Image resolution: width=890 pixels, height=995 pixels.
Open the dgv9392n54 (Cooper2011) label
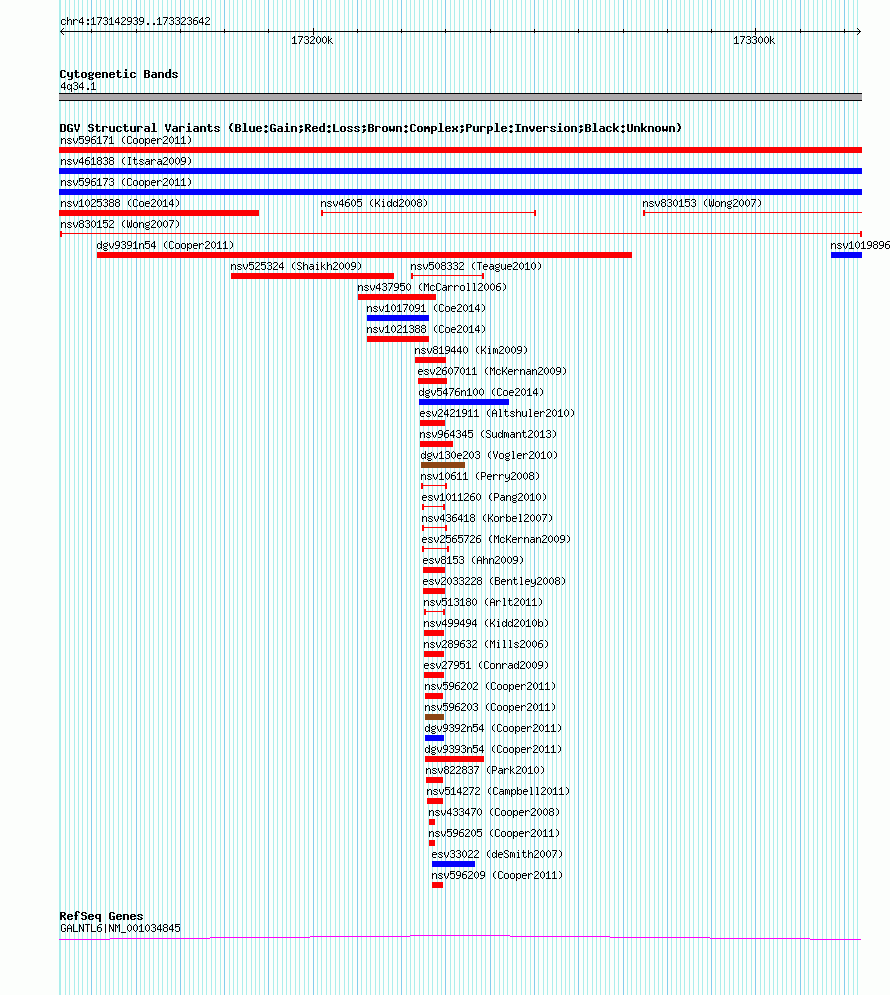pos(493,728)
